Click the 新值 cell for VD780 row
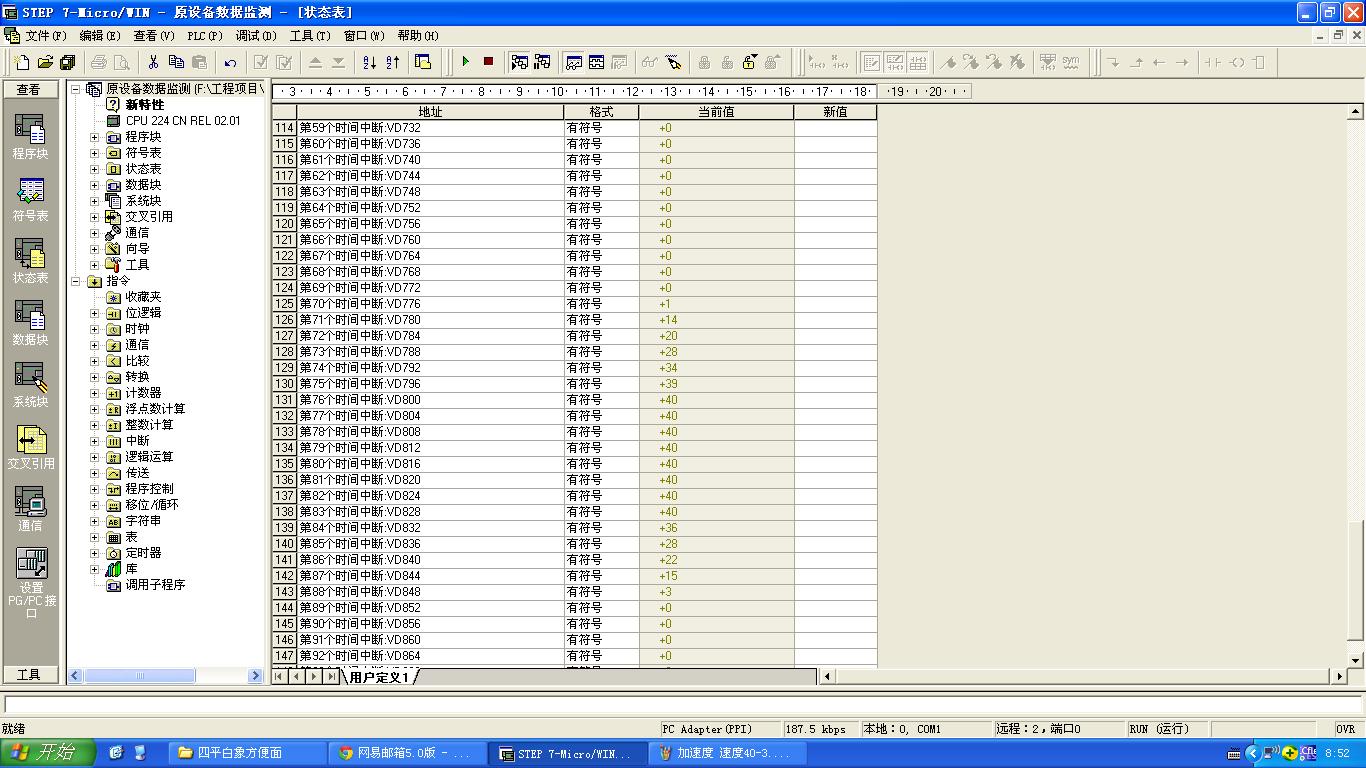 (x=835, y=320)
